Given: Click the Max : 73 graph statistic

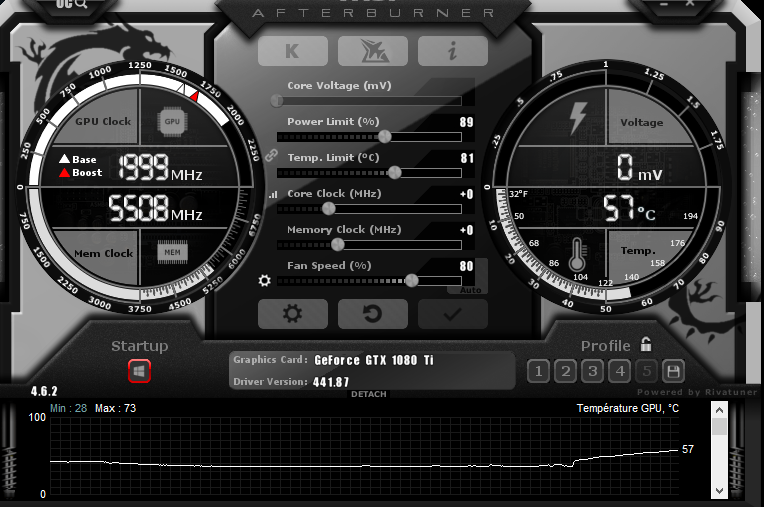Looking at the screenshot, I should pos(115,408).
